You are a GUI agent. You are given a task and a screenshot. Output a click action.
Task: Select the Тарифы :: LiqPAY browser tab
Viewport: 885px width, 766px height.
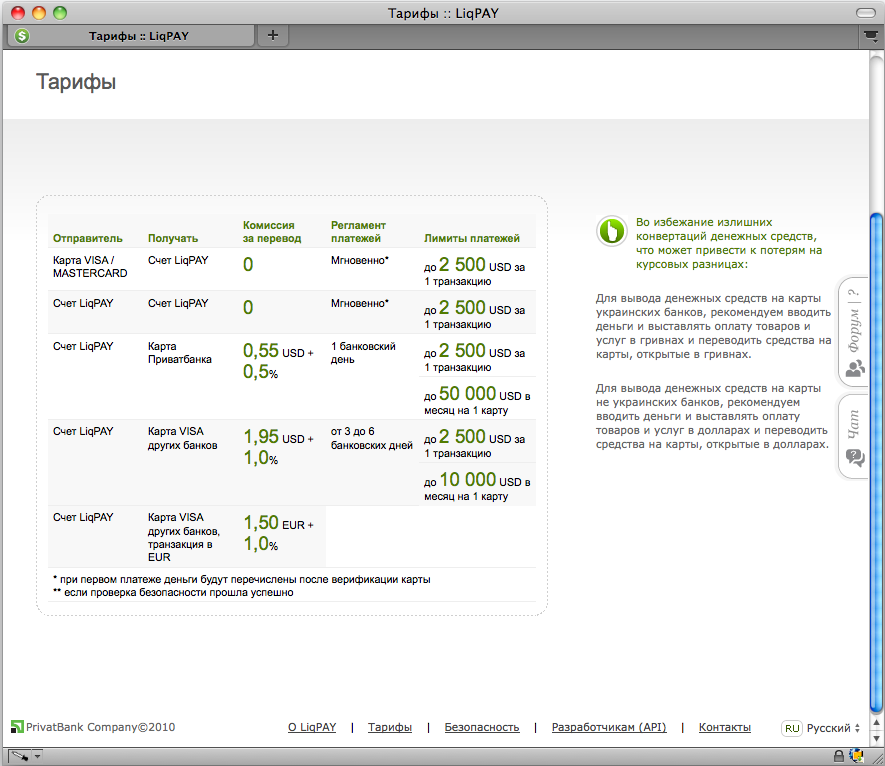coord(138,36)
